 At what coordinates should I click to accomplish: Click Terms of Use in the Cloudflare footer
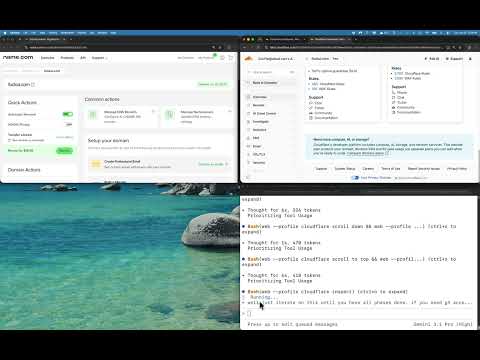[390, 169]
